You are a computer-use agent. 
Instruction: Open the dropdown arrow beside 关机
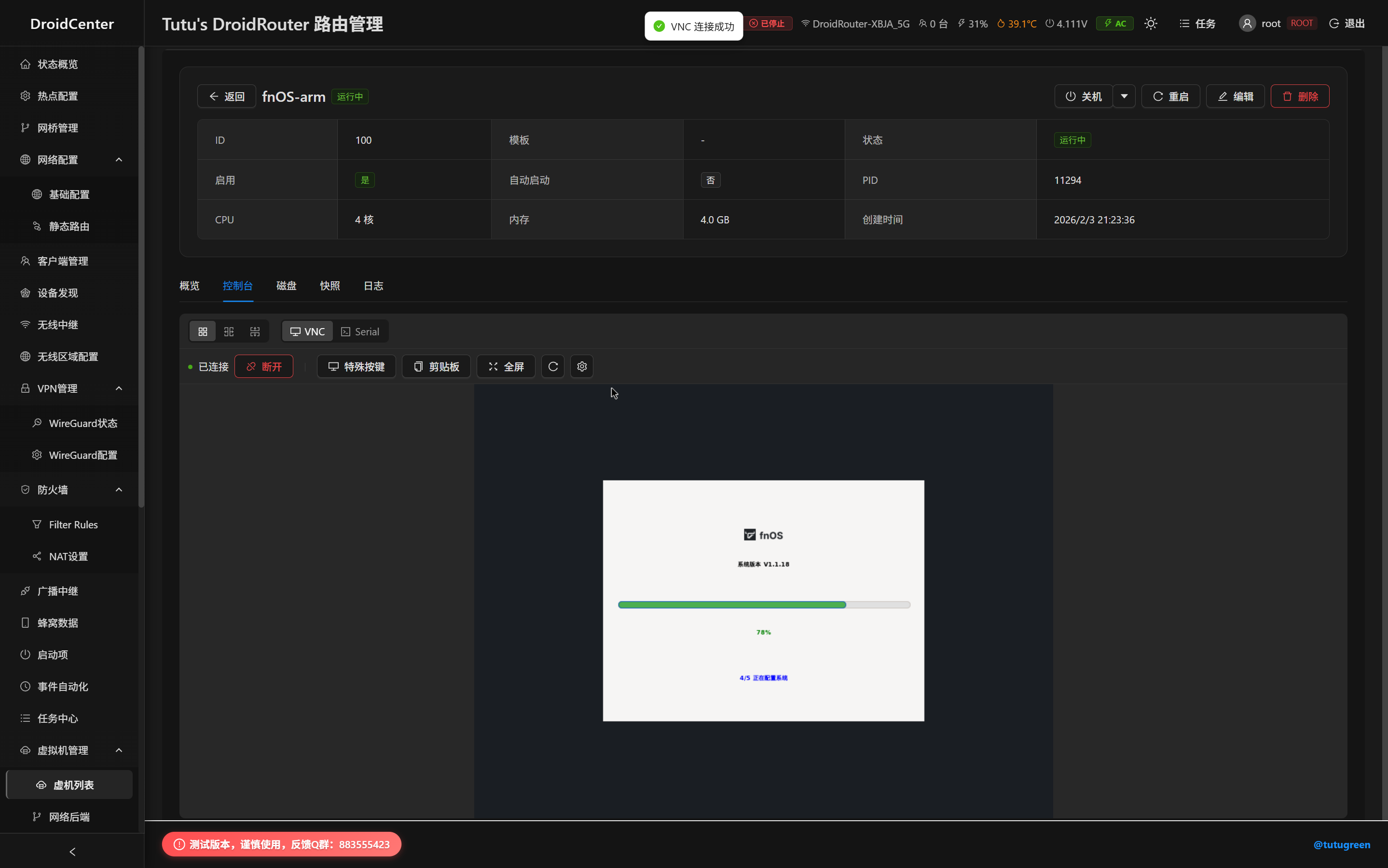click(1124, 96)
